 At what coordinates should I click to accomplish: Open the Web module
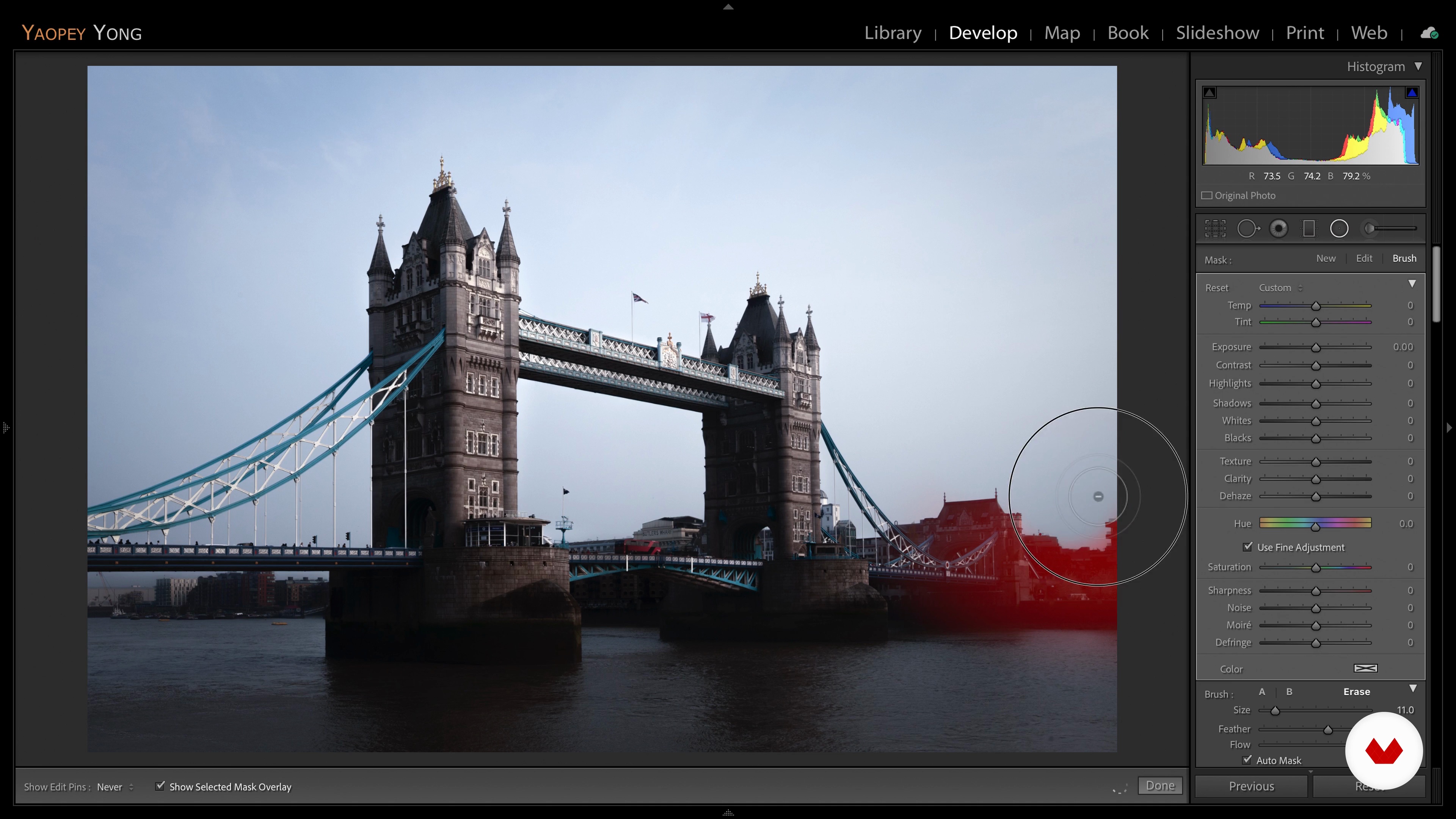tap(1369, 33)
